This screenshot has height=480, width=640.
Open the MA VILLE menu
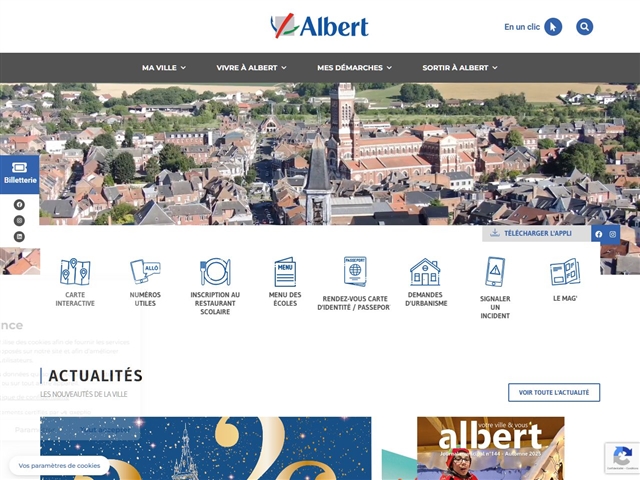pyautogui.click(x=164, y=68)
